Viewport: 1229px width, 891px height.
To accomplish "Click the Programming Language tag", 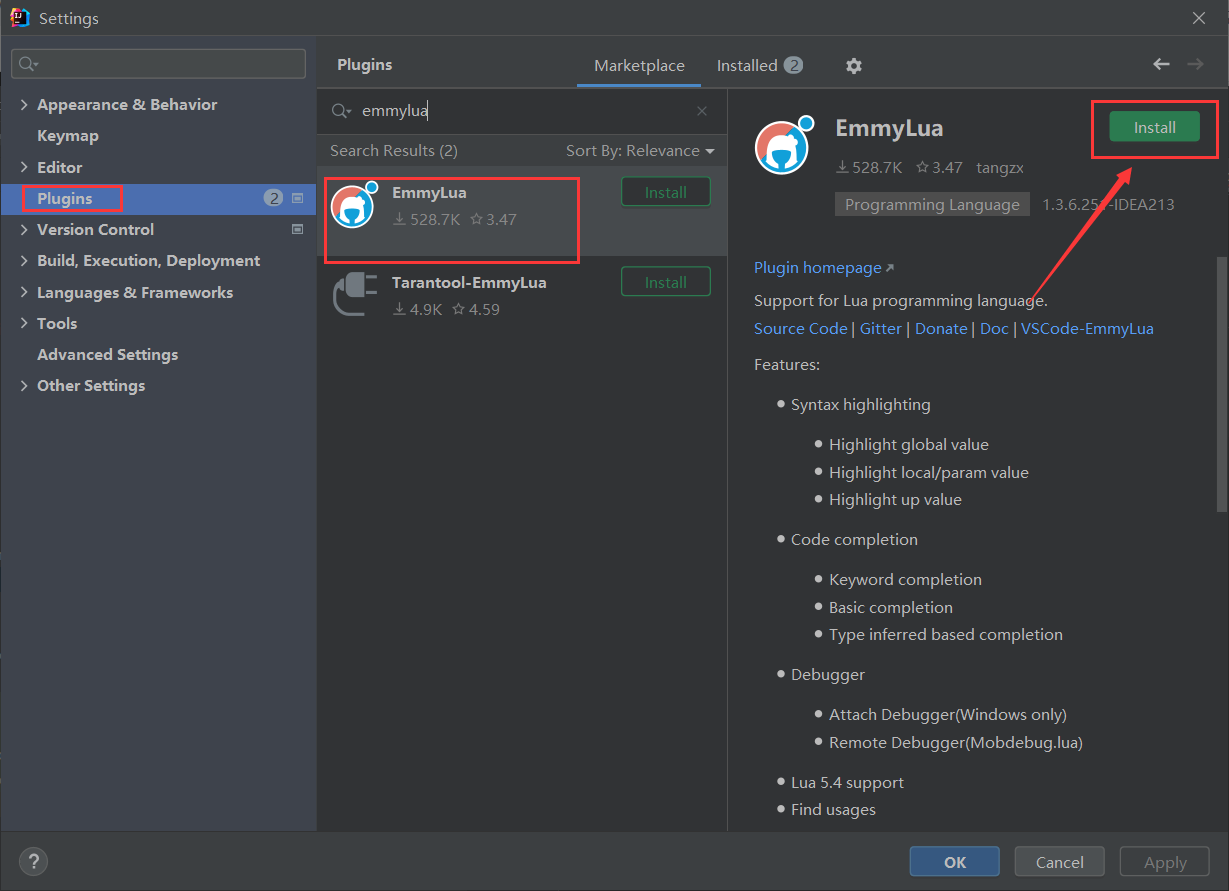I will coord(932,204).
